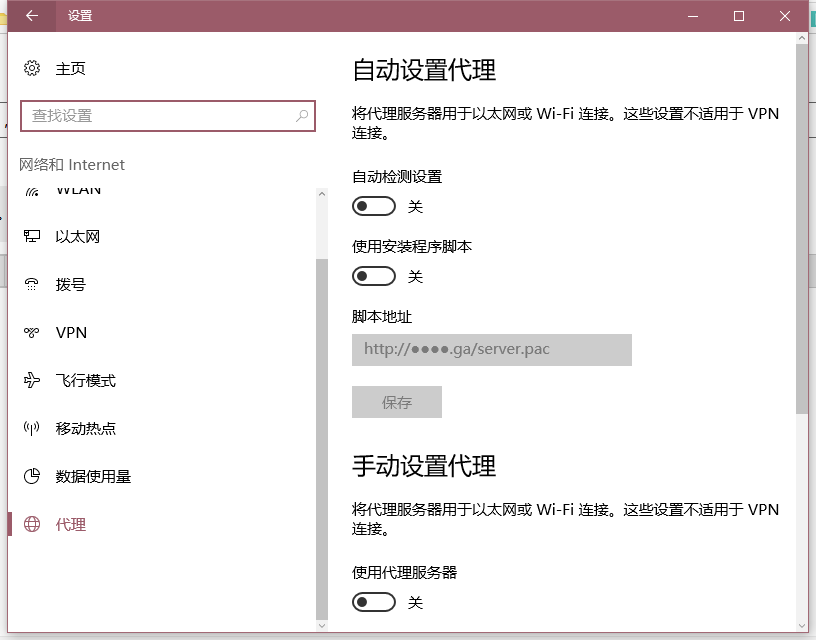Image resolution: width=816 pixels, height=640 pixels.
Task: Click the back arrow in title bar
Action: click(x=32, y=16)
